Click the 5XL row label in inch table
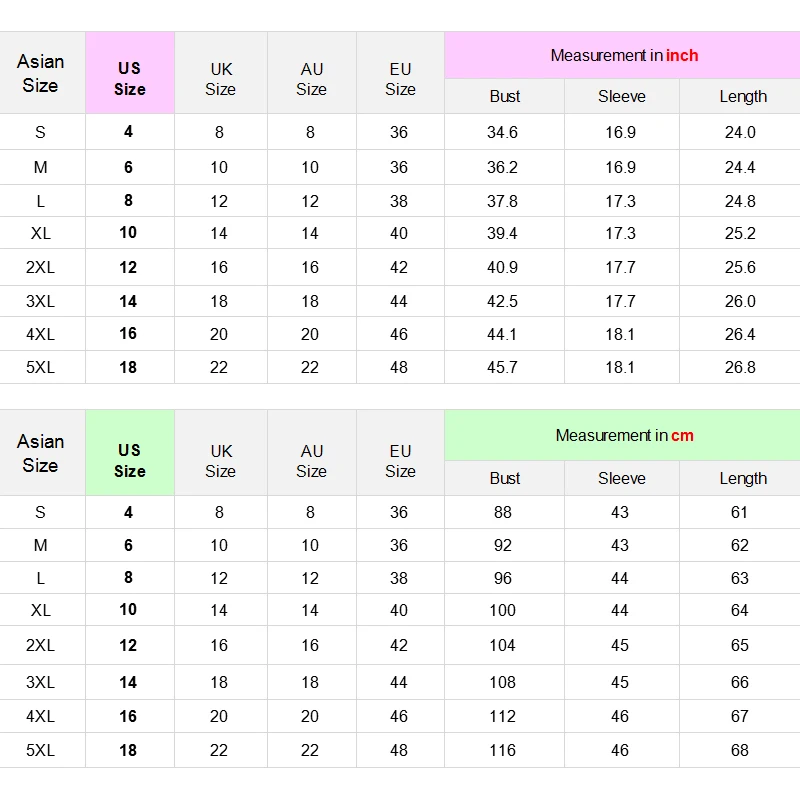 pyautogui.click(x=40, y=367)
